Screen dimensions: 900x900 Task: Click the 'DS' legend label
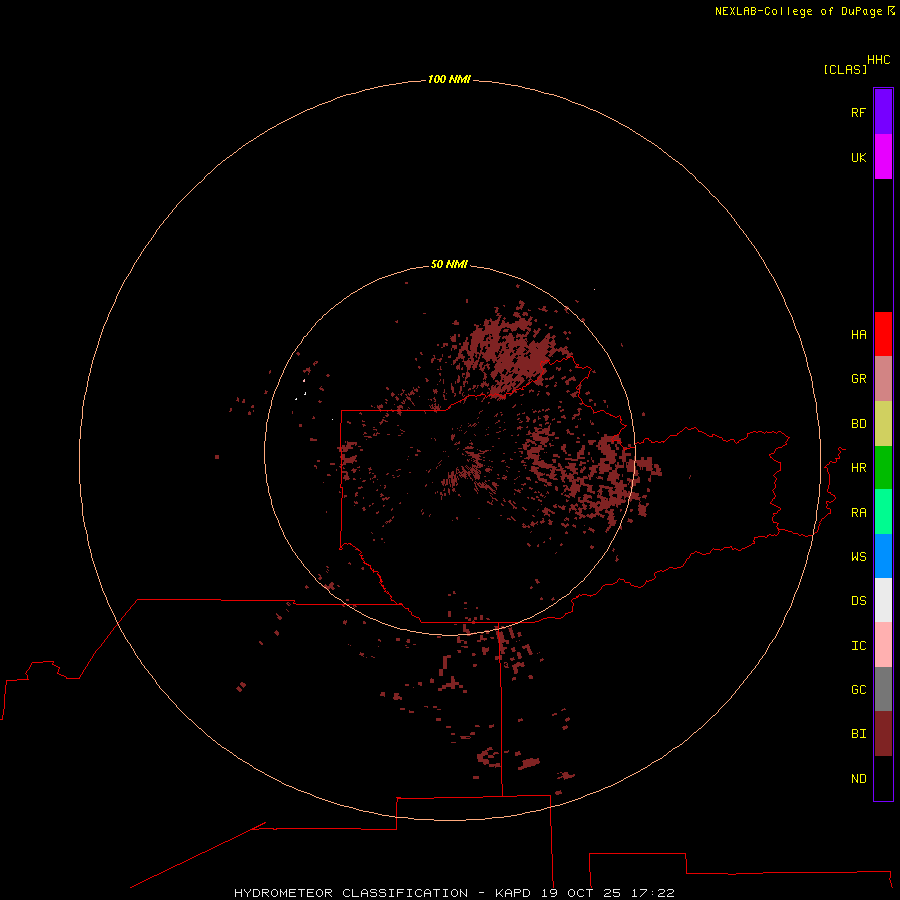click(x=858, y=601)
